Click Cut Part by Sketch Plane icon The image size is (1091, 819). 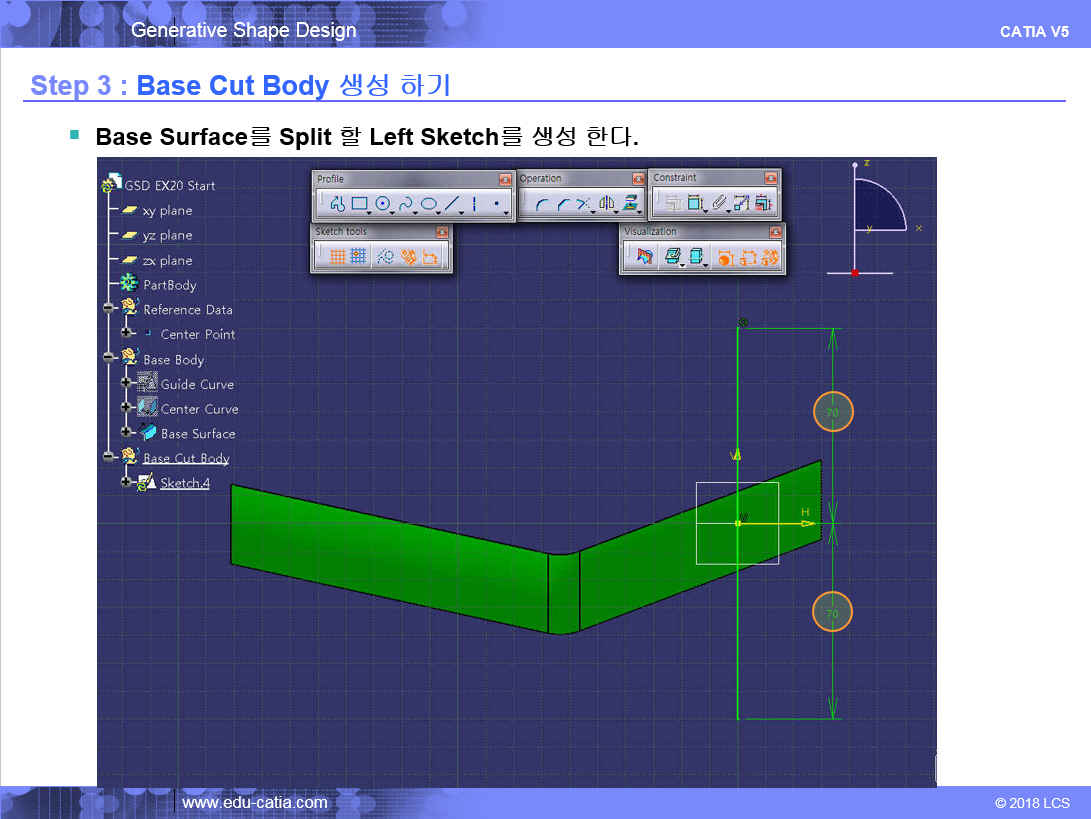coord(643,257)
